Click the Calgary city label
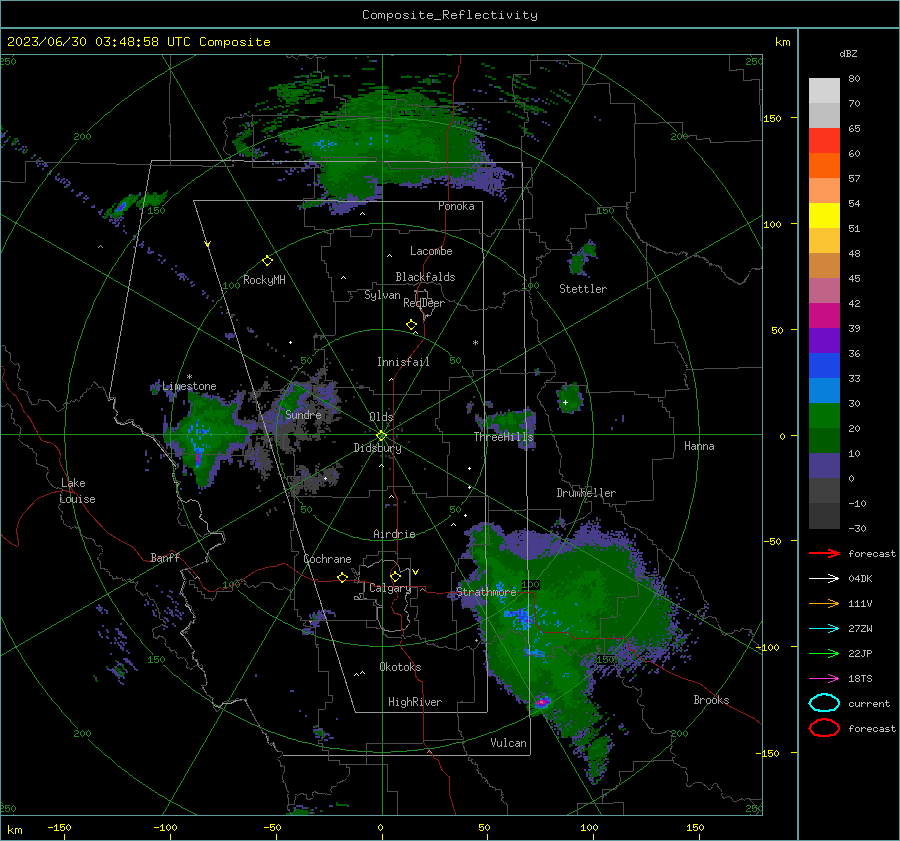This screenshot has width=900, height=841. coord(390,588)
